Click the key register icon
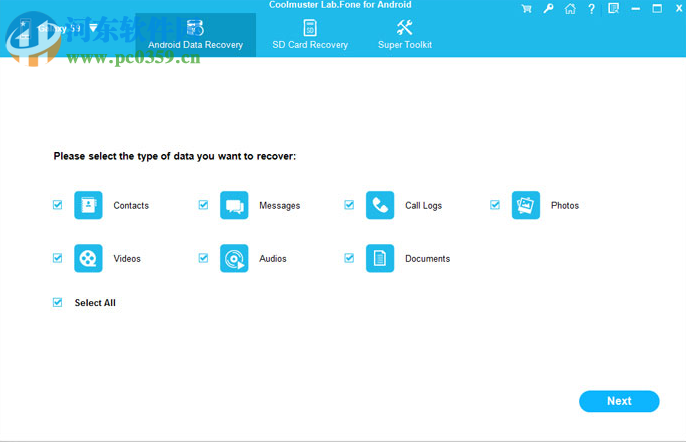 (548, 9)
